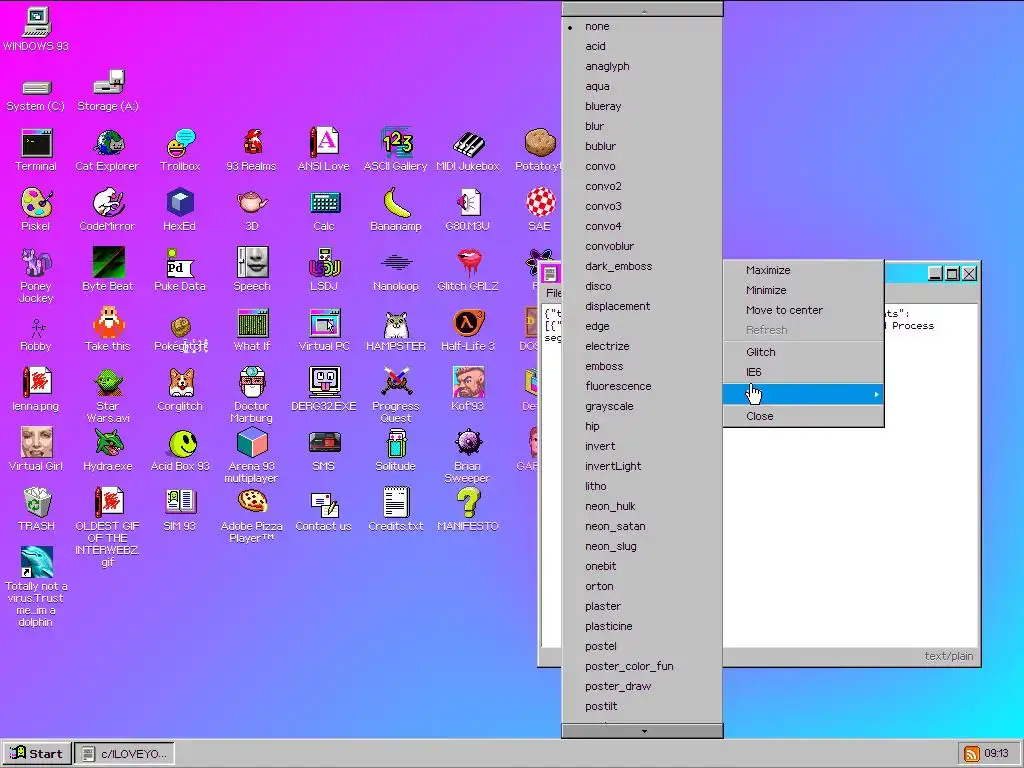Click the filter list scroll-down arrow
This screenshot has height=768, width=1024.
tap(643, 731)
